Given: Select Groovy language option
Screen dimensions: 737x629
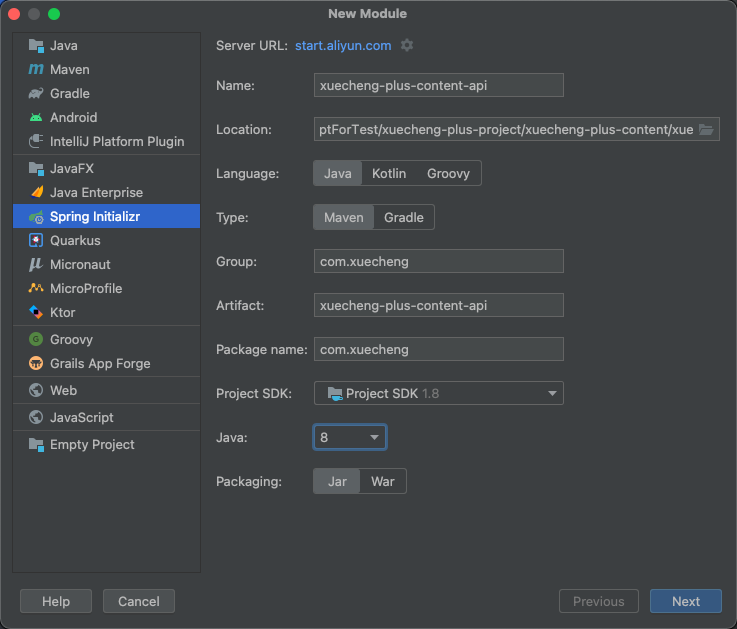Looking at the screenshot, I should [448, 174].
